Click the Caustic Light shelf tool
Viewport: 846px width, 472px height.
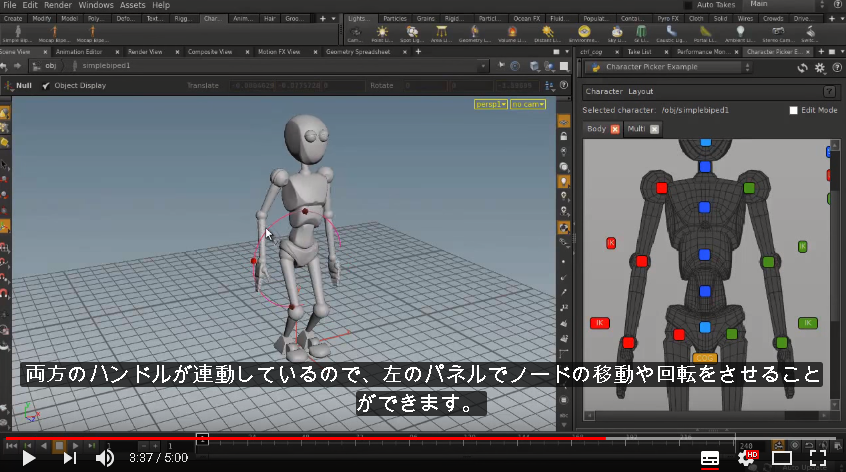tap(671, 34)
